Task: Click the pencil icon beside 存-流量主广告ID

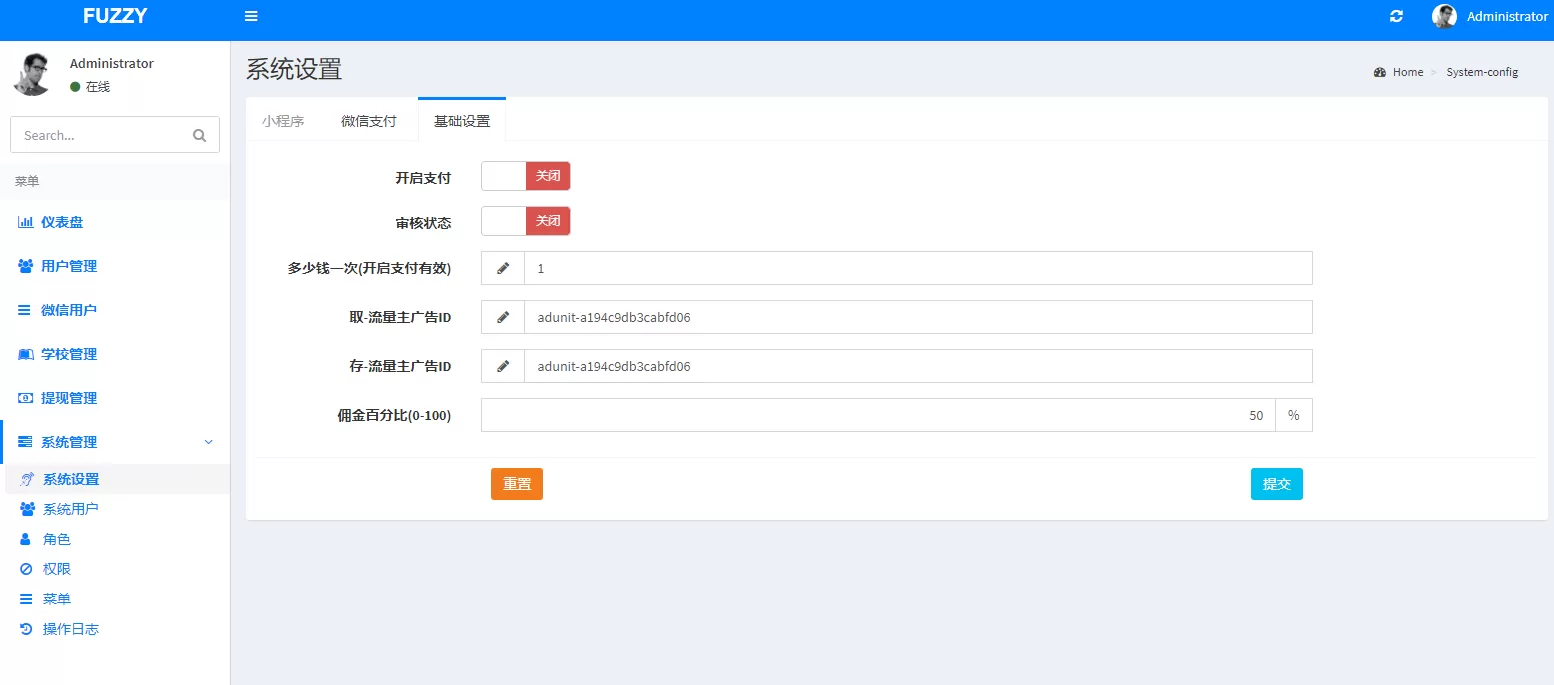Action: coord(503,366)
